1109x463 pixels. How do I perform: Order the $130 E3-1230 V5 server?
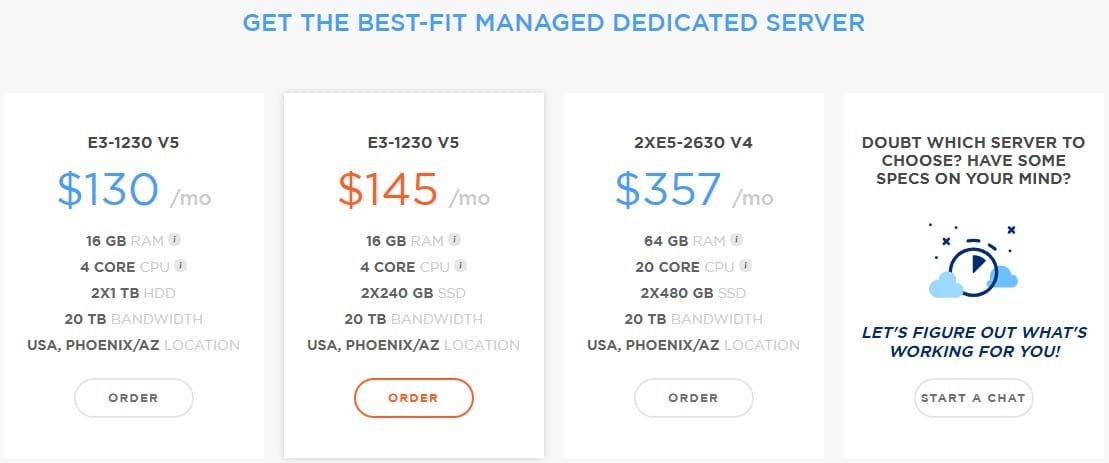click(134, 398)
